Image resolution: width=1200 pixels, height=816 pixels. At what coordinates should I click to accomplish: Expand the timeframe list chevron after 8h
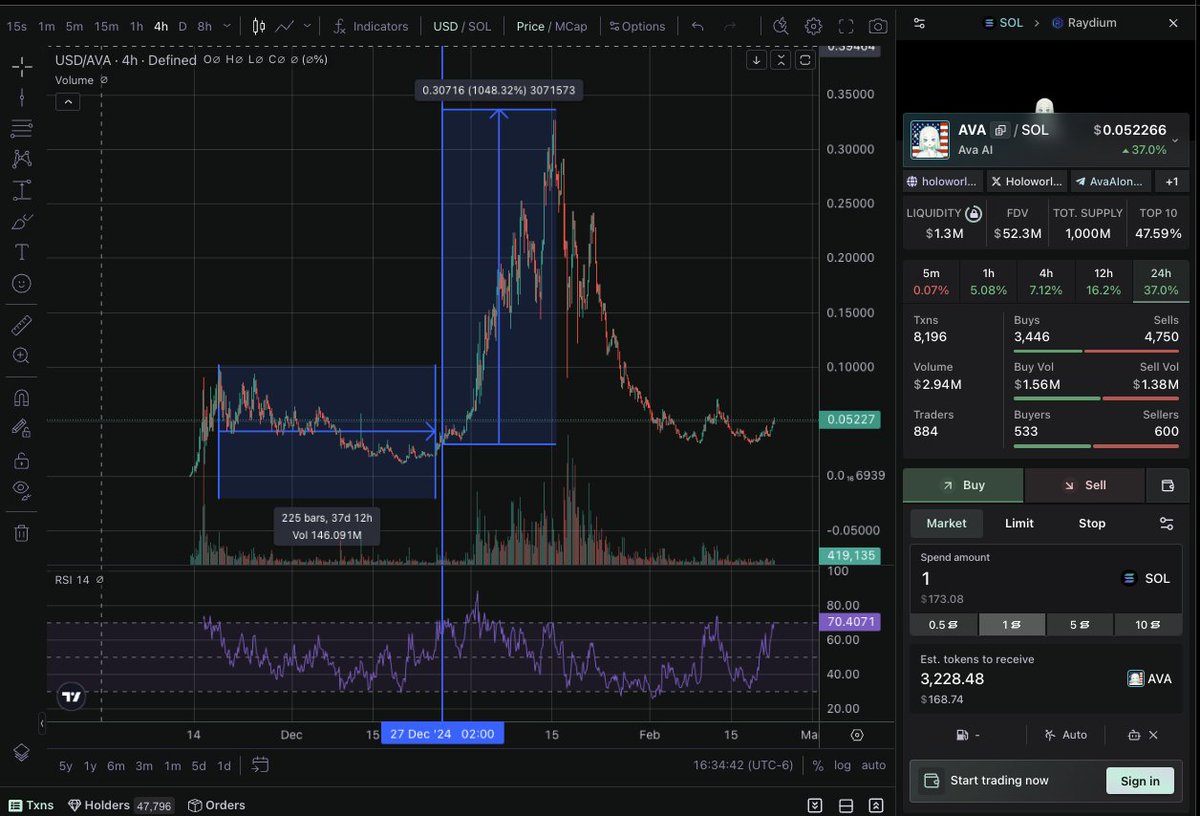[x=228, y=26]
